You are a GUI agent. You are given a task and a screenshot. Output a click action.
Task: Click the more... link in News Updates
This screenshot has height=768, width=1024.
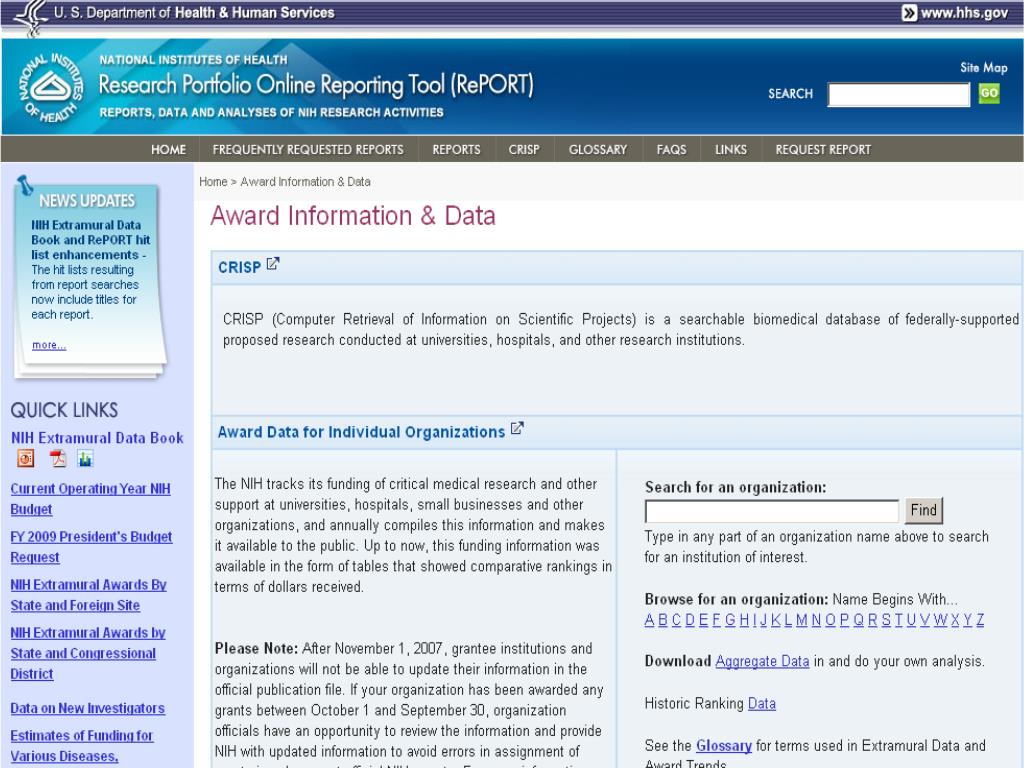click(49, 345)
